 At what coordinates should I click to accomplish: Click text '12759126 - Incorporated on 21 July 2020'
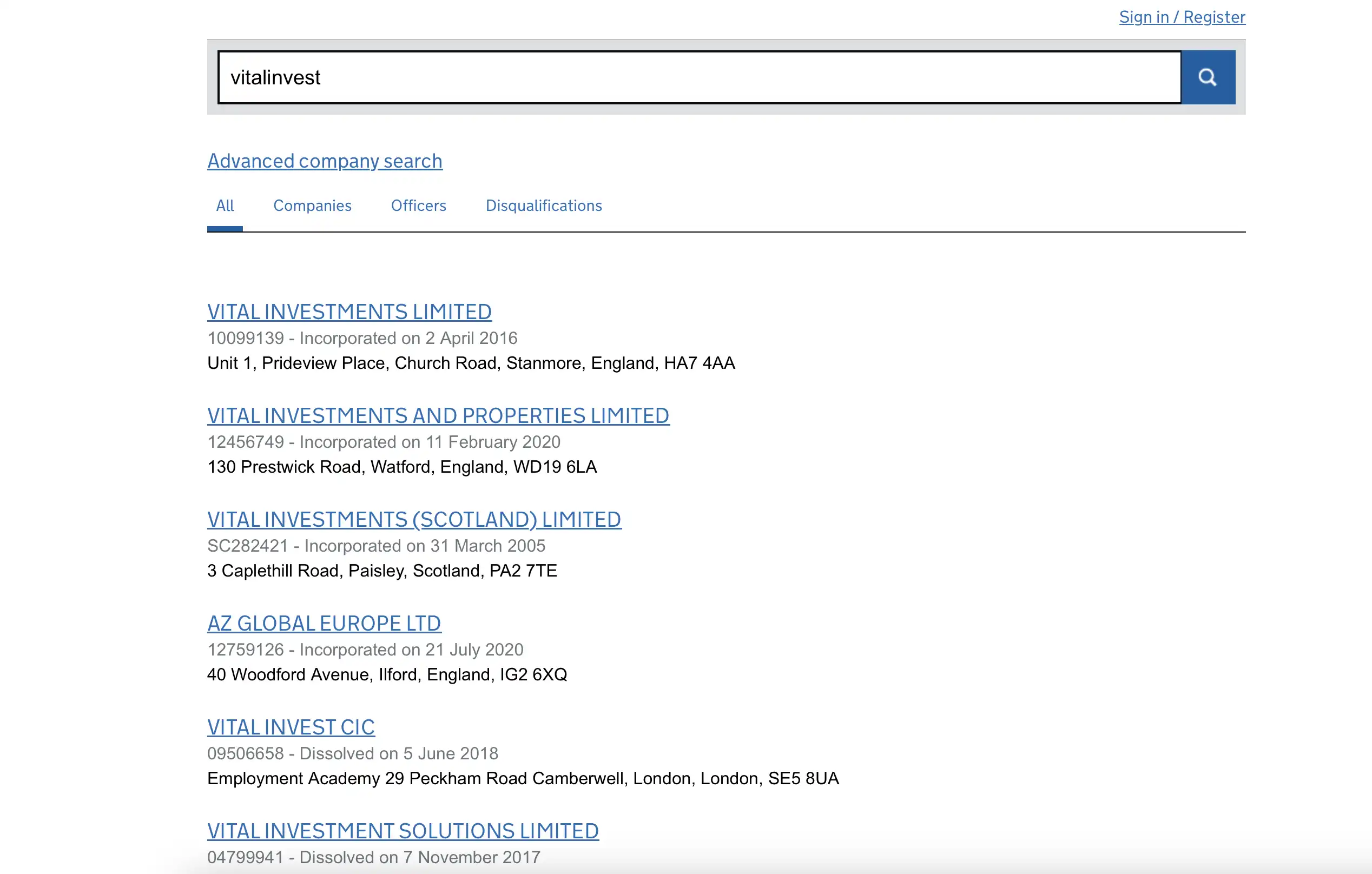(365, 649)
